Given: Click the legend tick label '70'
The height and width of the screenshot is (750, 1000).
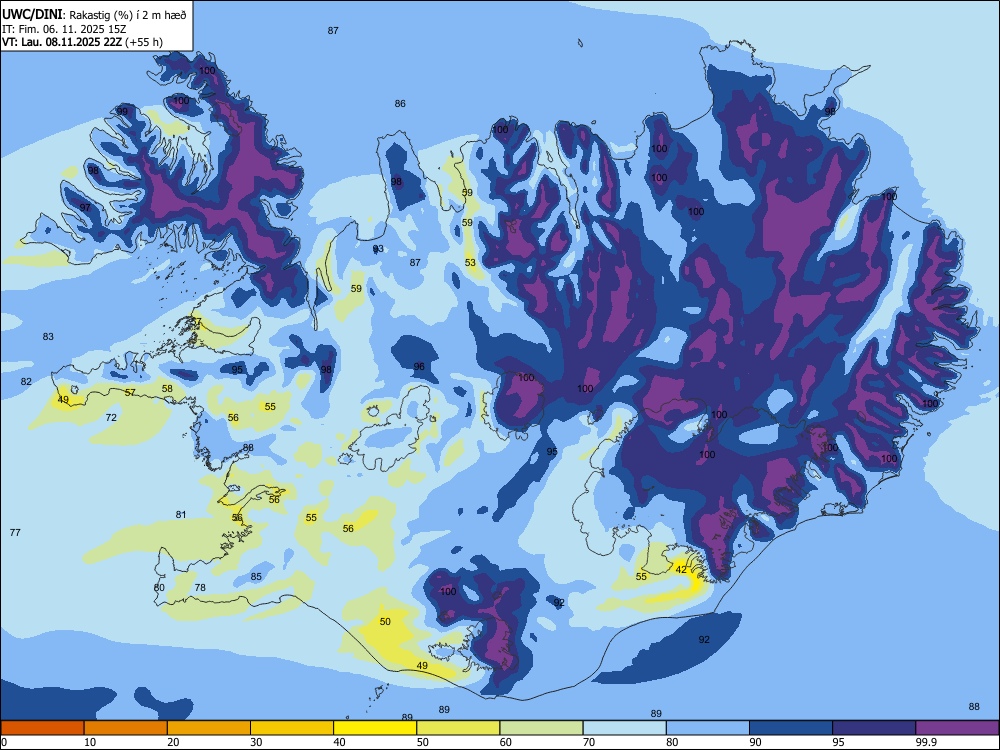Looking at the screenshot, I should tap(589, 742).
